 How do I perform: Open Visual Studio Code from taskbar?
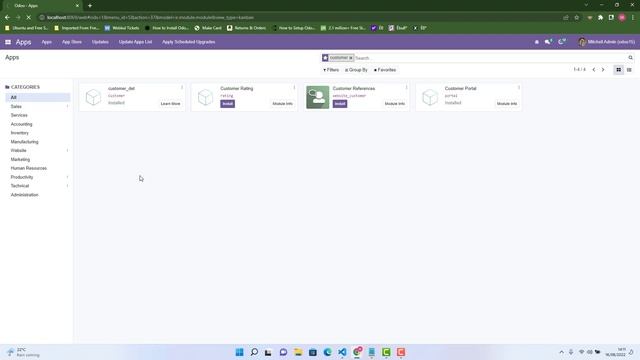342,352
